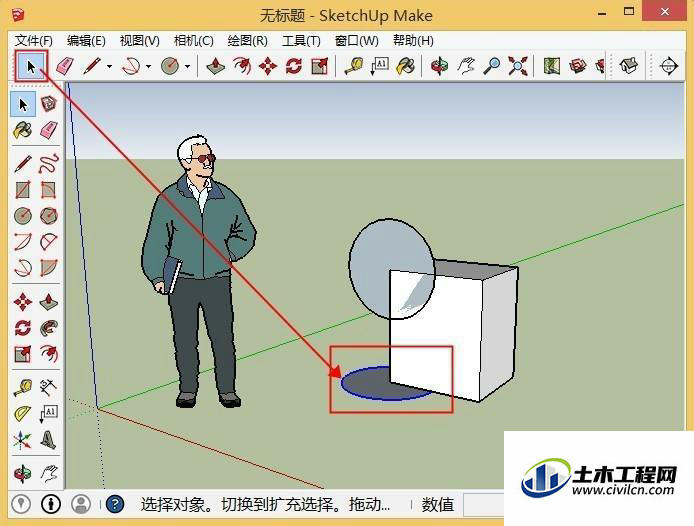The width and height of the screenshot is (694, 526).
Task: Select the Text label tool in the top toolbar
Action: pyautogui.click(x=379, y=66)
